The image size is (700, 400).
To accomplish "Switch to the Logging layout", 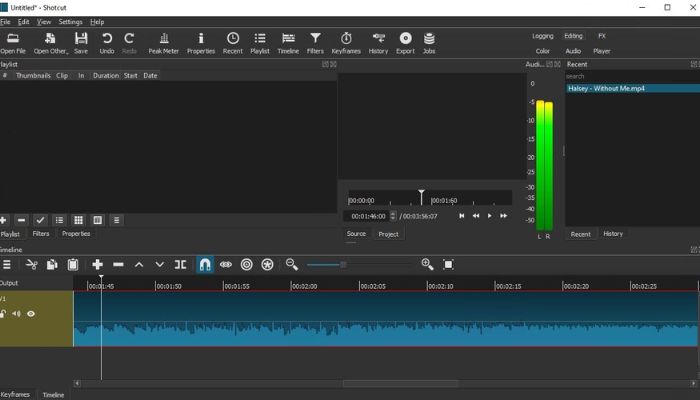I will click(543, 36).
